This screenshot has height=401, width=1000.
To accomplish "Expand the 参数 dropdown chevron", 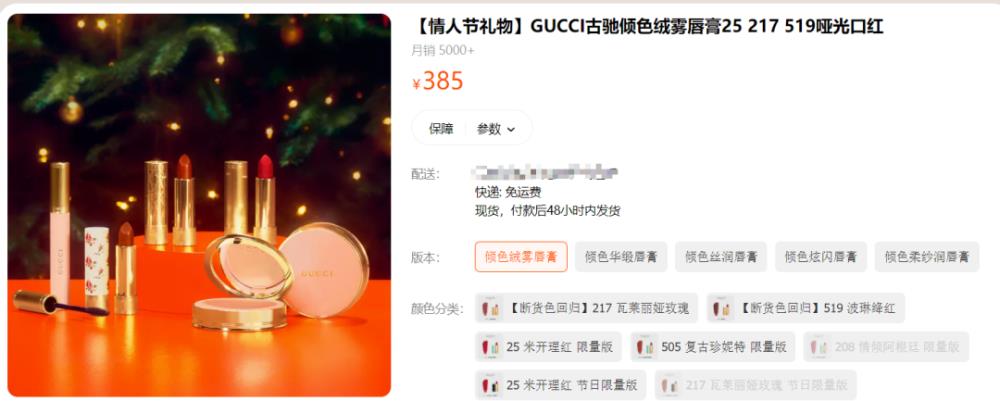I will 511,129.
